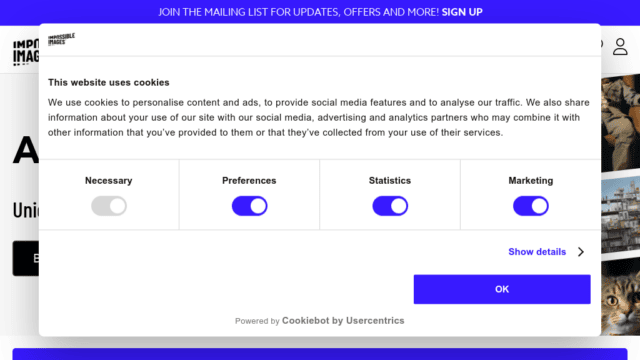The height and width of the screenshot is (360, 640).
Task: Click the Marketing category label
Action: (x=531, y=180)
